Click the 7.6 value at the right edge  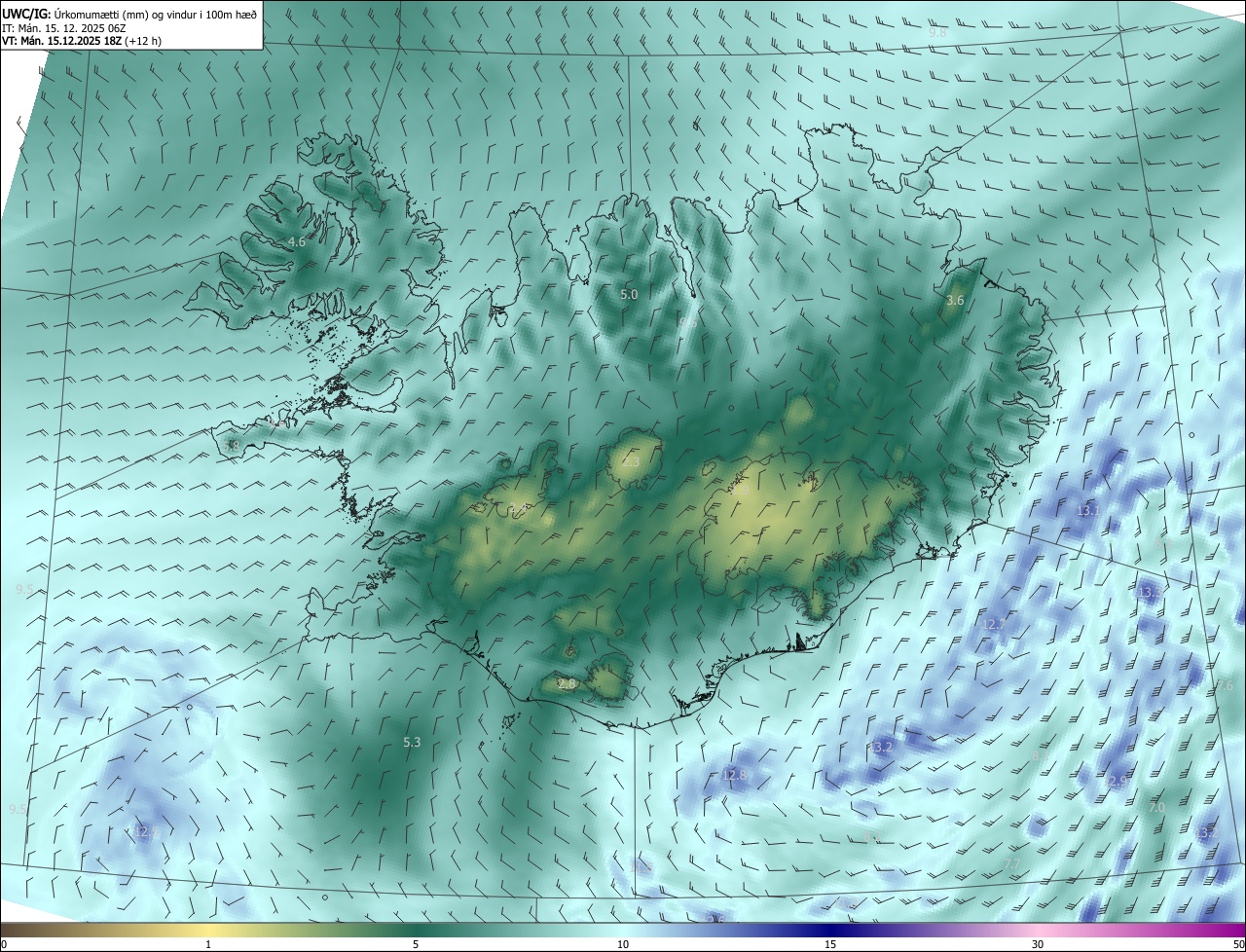click(1226, 686)
